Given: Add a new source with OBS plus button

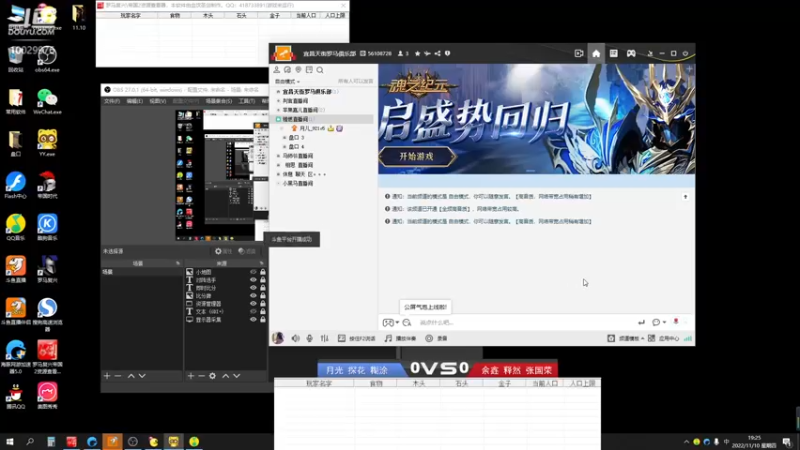Looking at the screenshot, I should [x=191, y=376].
